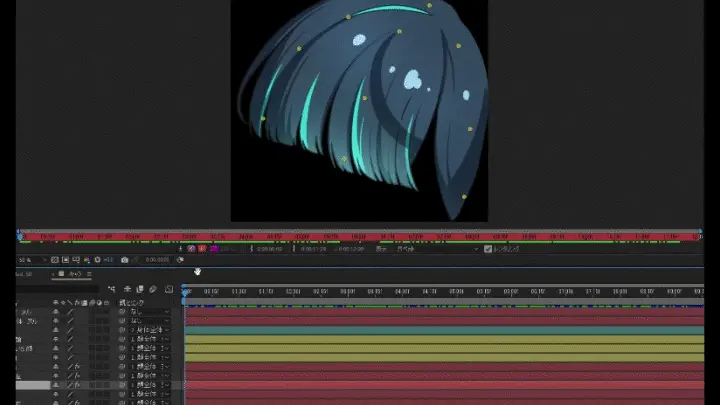Open the parent dropdown showing なし on first layer

point(148,312)
